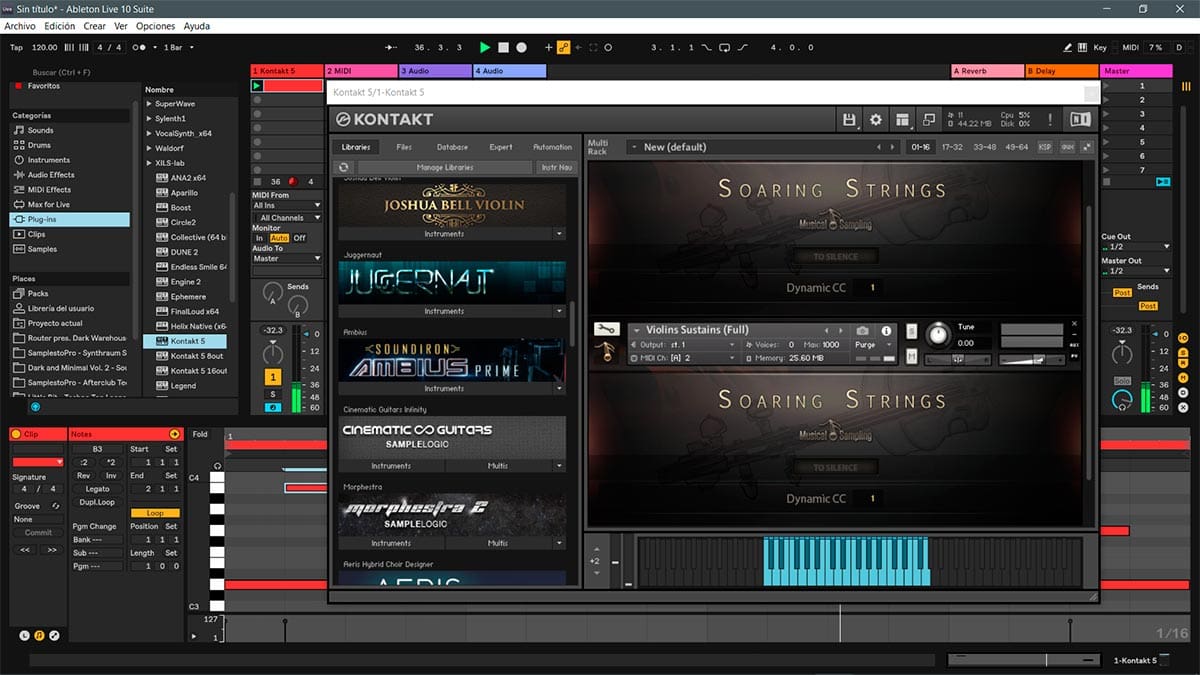1200x675 pixels.
Task: Open the Audio Effects category
Action: pos(71,175)
